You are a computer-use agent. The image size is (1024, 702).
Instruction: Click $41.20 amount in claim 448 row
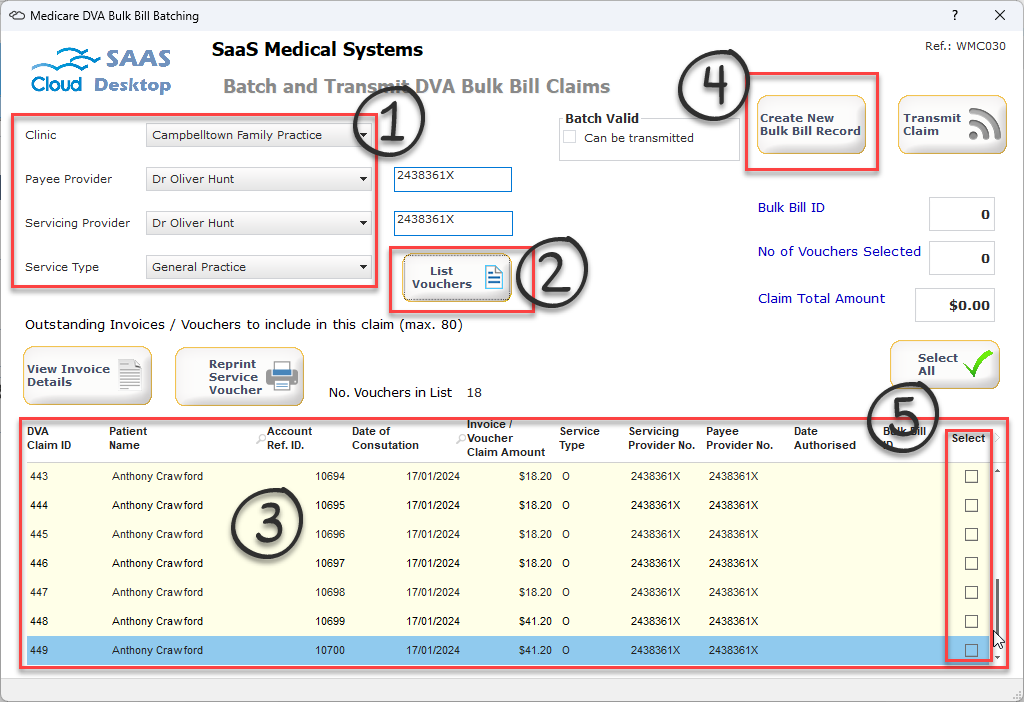(536, 621)
